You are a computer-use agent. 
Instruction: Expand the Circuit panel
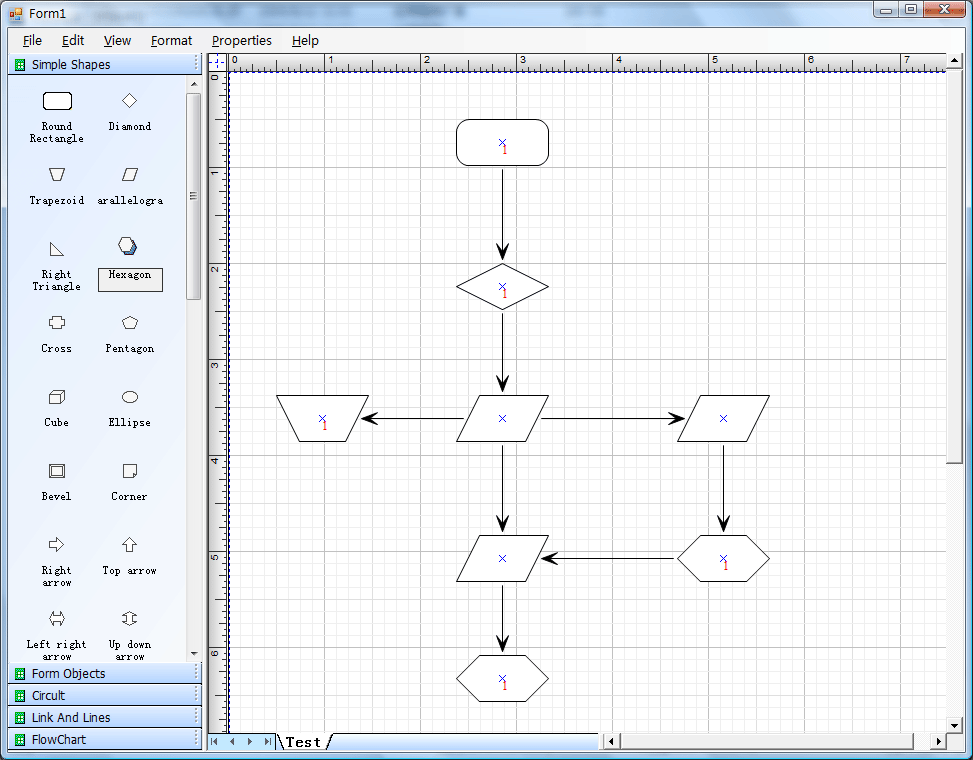(x=104, y=695)
